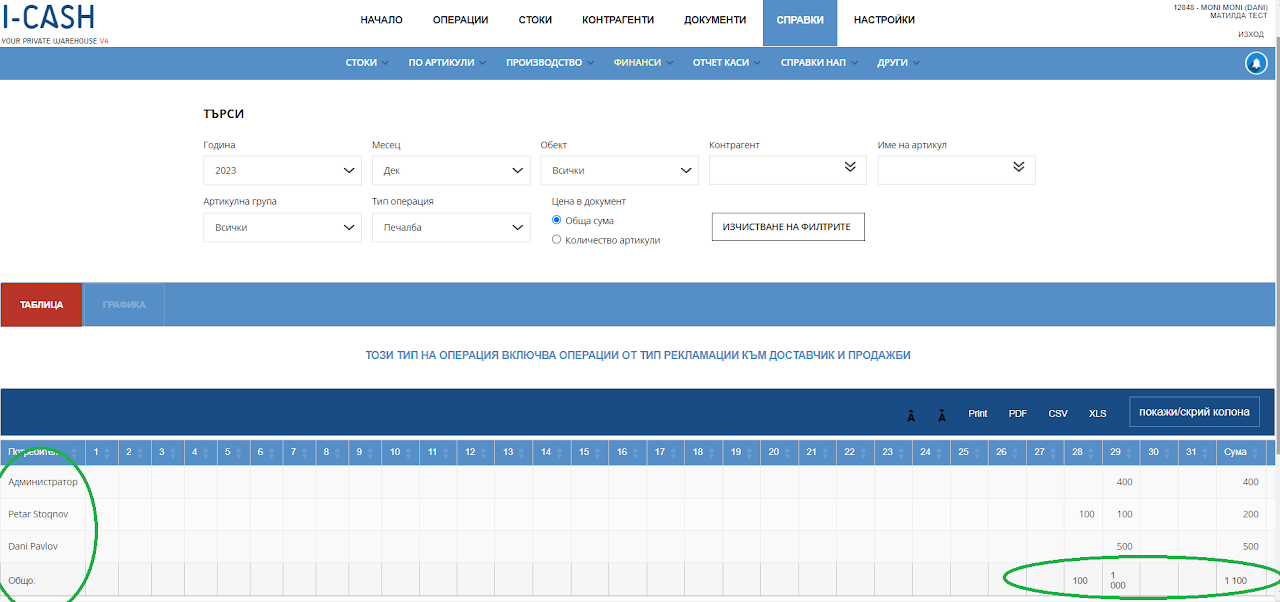Open Тип операция dropdown showing Печалба
This screenshot has height=602, width=1280.
coord(451,227)
